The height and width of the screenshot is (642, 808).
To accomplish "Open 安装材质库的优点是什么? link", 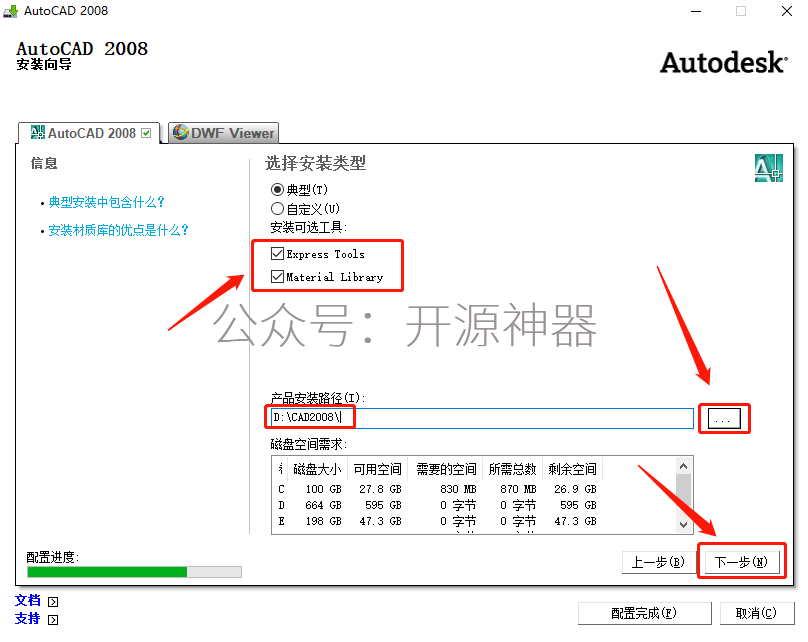I will tap(119, 230).
